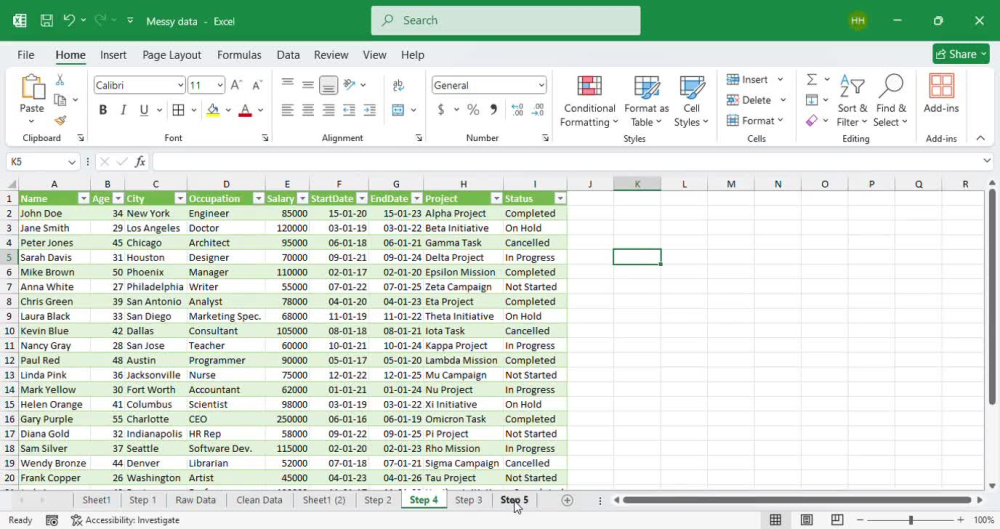This screenshot has height=529, width=1000.
Task: Cut selection with scissors icon
Action: point(60,80)
